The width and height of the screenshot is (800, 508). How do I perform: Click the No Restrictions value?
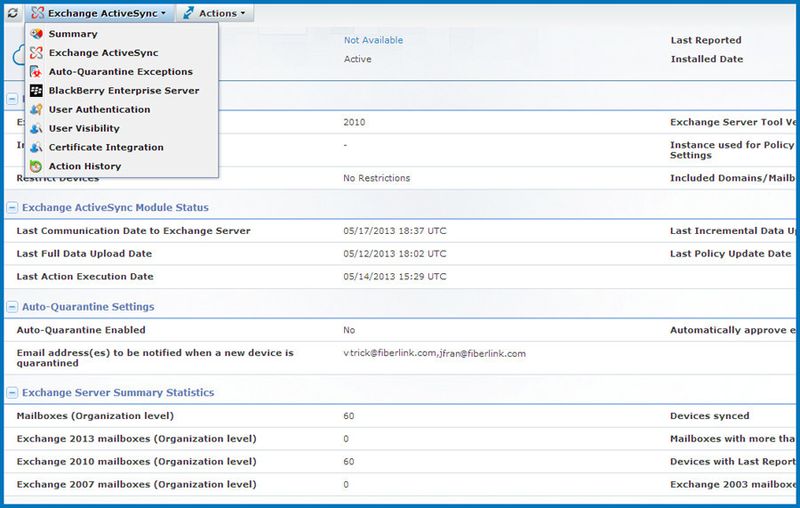pyautogui.click(x=377, y=178)
